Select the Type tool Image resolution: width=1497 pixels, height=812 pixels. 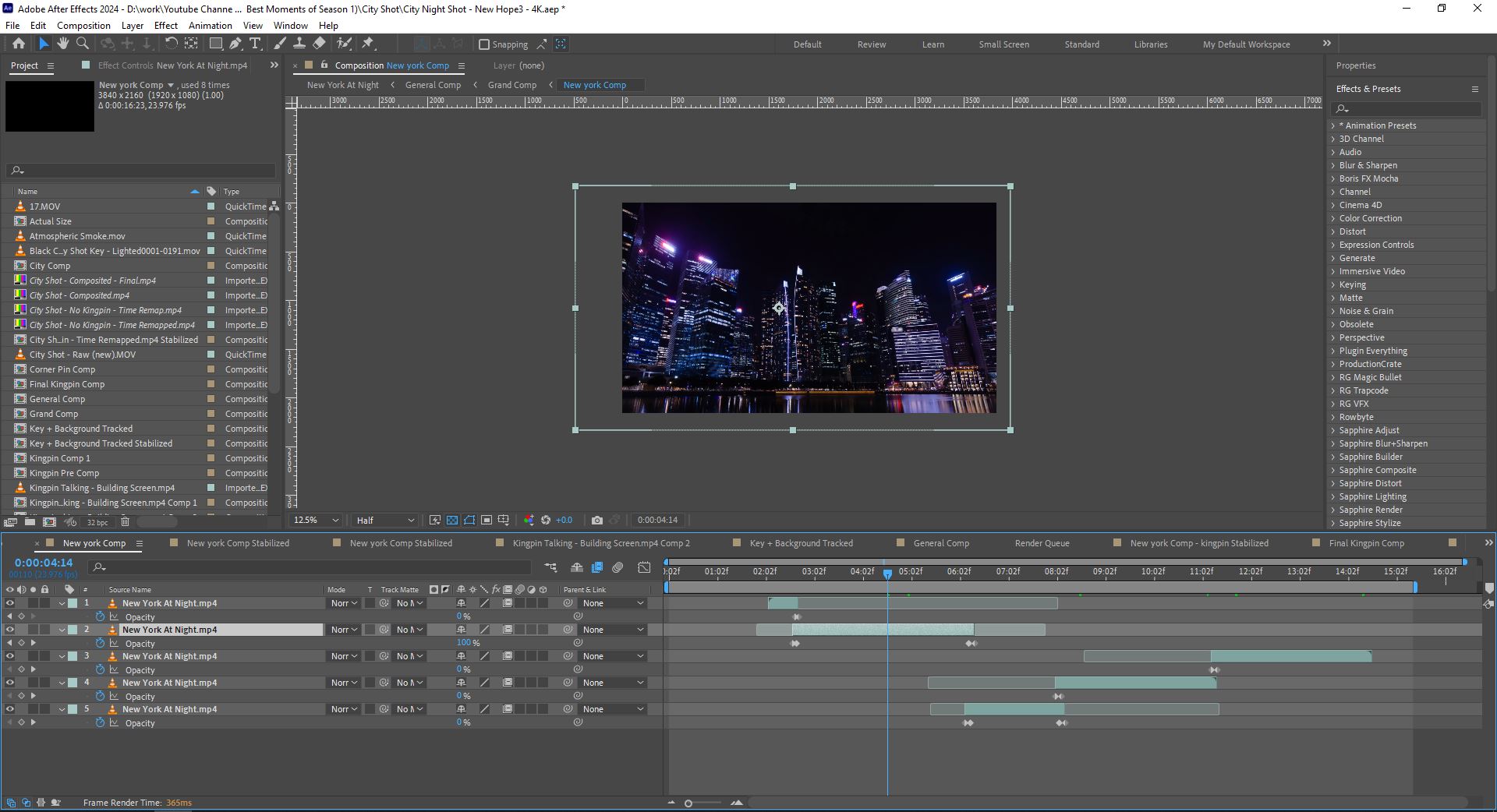(256, 44)
